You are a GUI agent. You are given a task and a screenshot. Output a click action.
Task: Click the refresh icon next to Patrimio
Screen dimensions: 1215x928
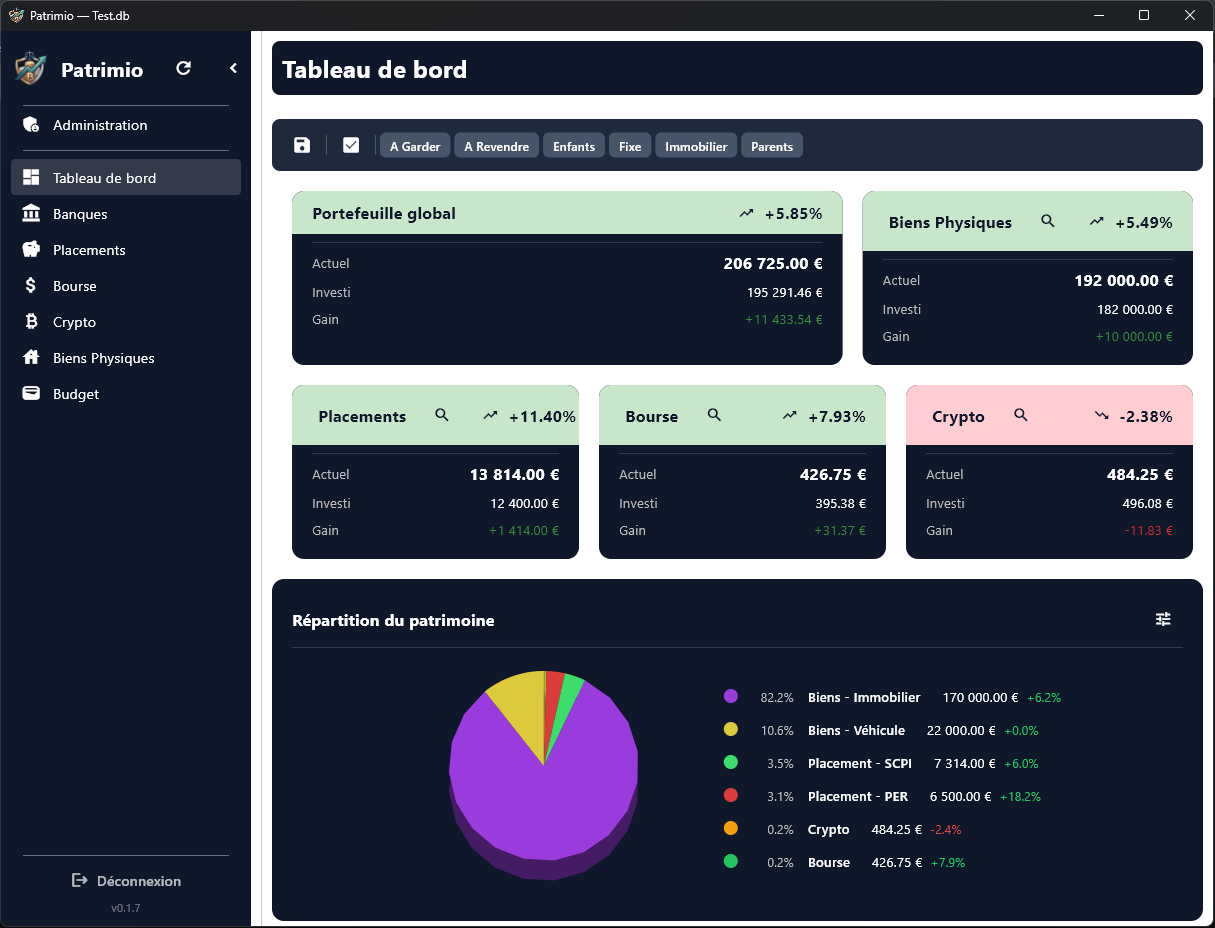(183, 68)
